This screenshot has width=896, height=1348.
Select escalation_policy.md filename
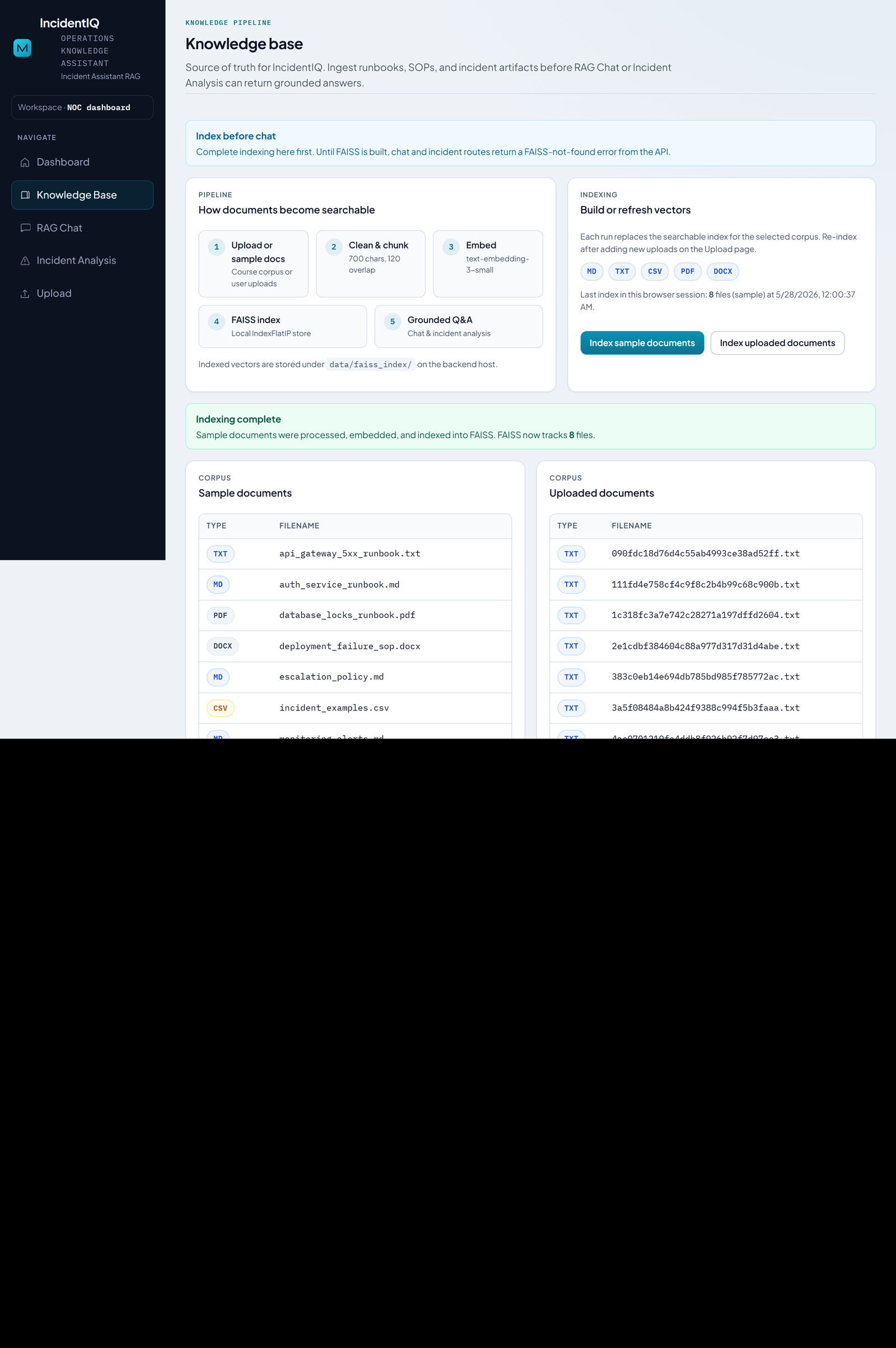coord(332,677)
